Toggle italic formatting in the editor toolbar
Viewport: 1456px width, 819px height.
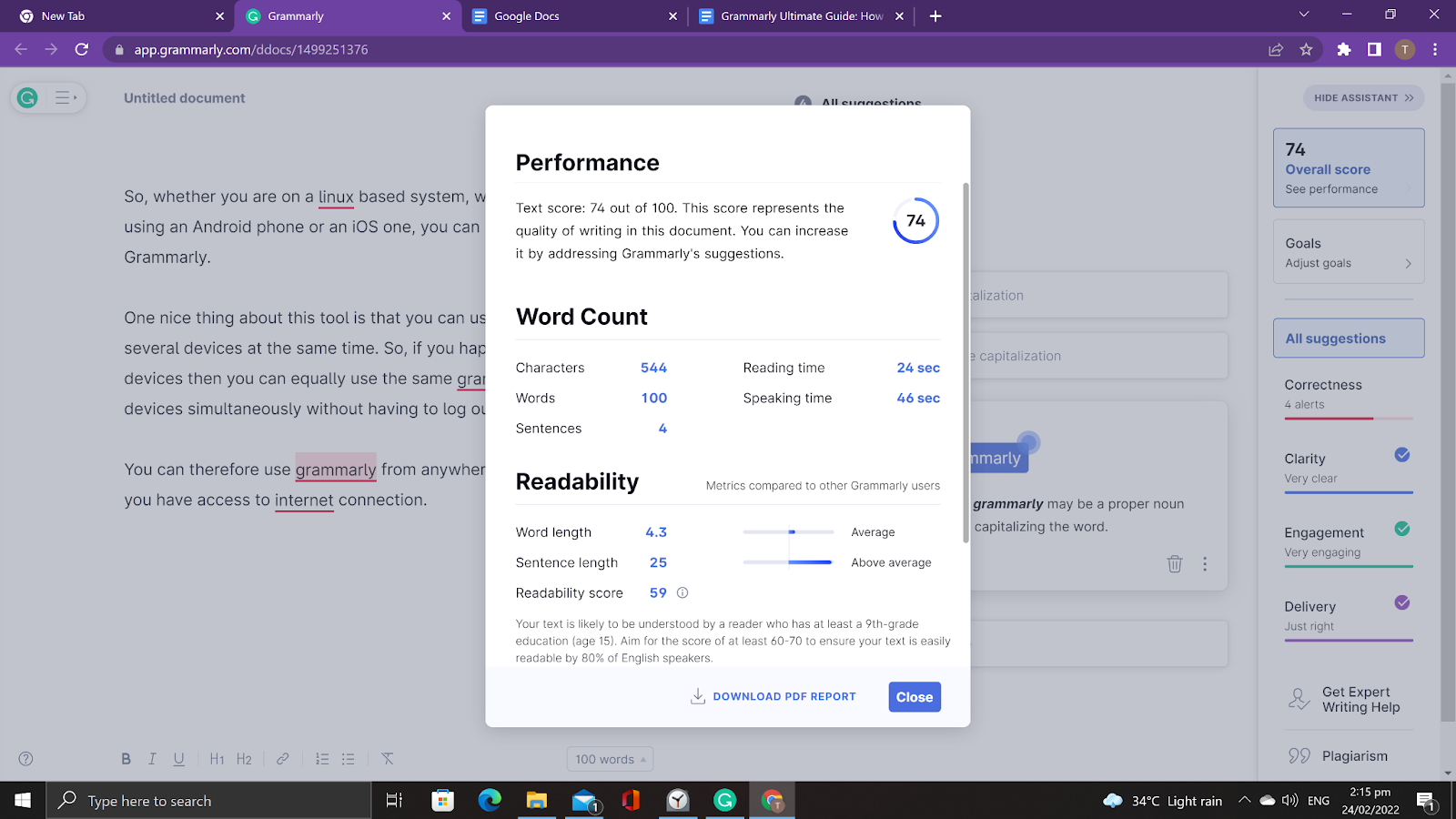[x=152, y=759]
